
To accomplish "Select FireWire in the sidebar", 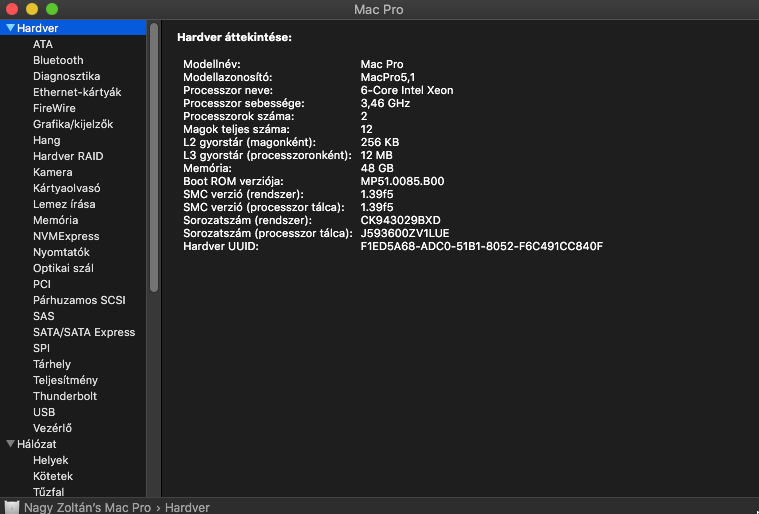I will 54,108.
